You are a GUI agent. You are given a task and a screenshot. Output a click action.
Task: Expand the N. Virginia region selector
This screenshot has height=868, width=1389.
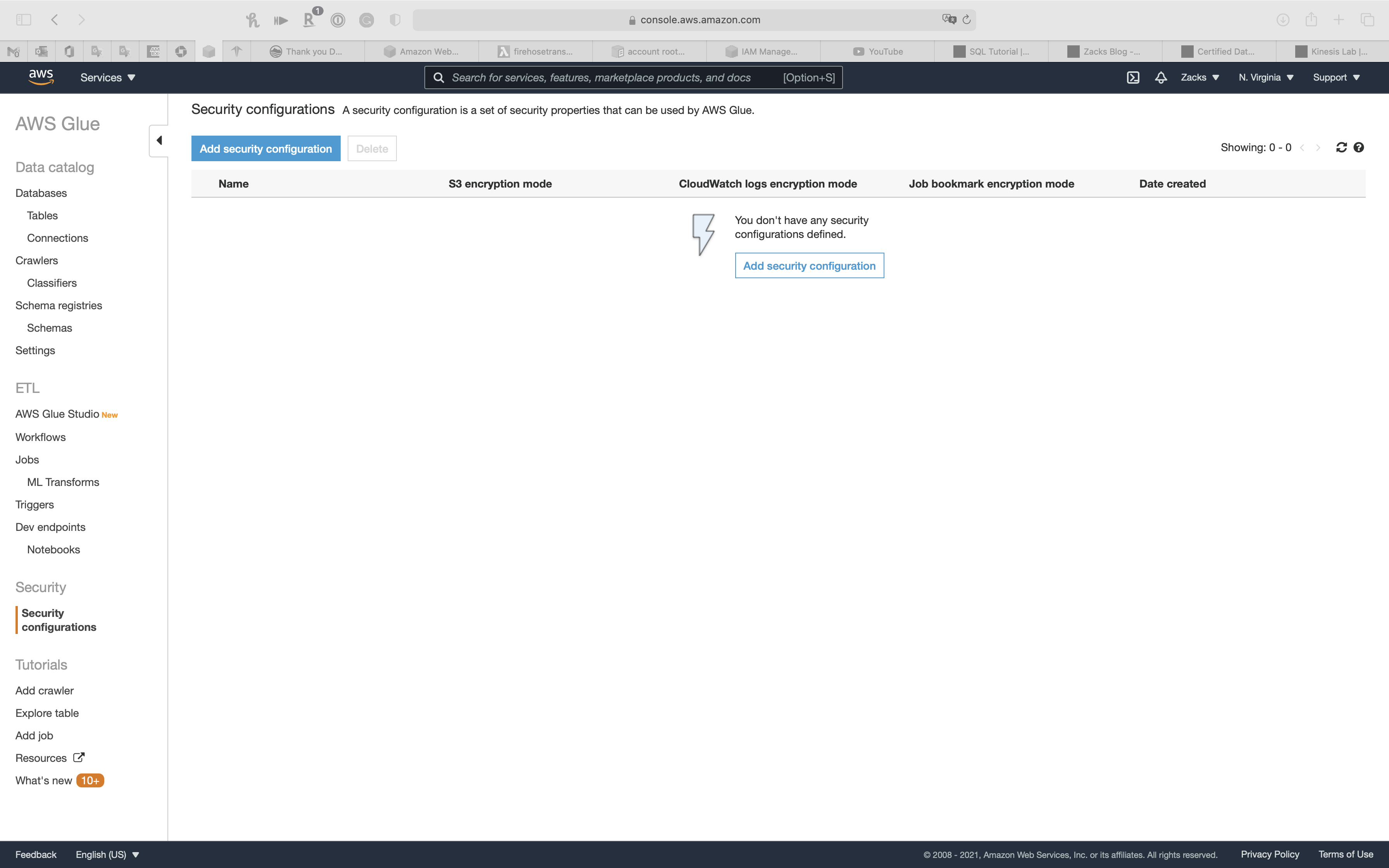coord(1266,77)
